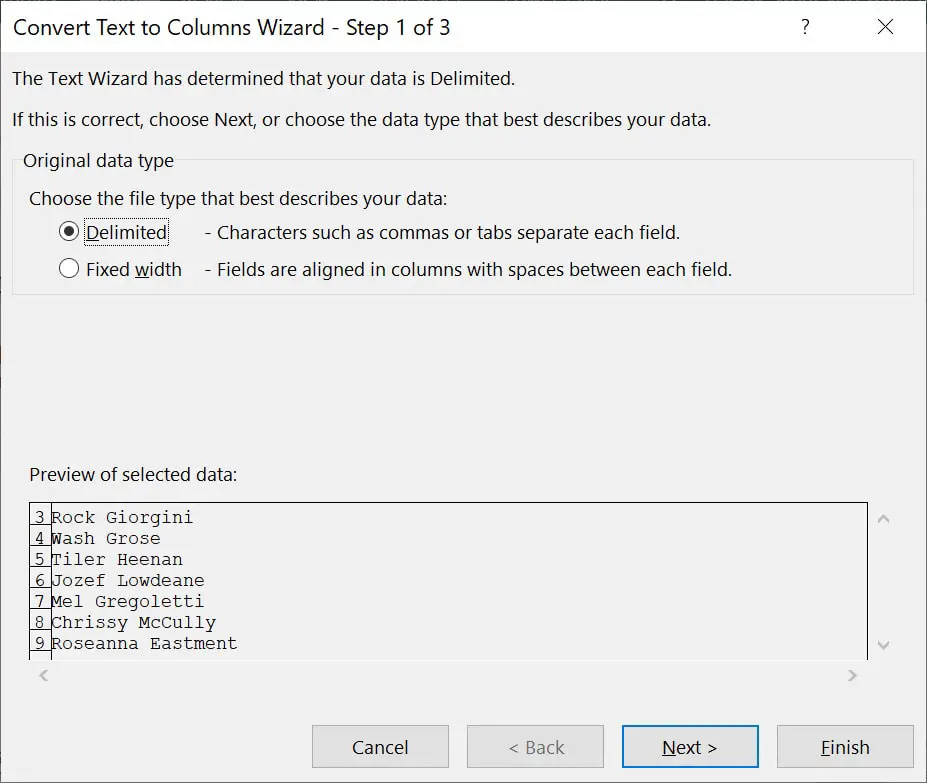Open the dialog help via question mark icon

point(804,28)
